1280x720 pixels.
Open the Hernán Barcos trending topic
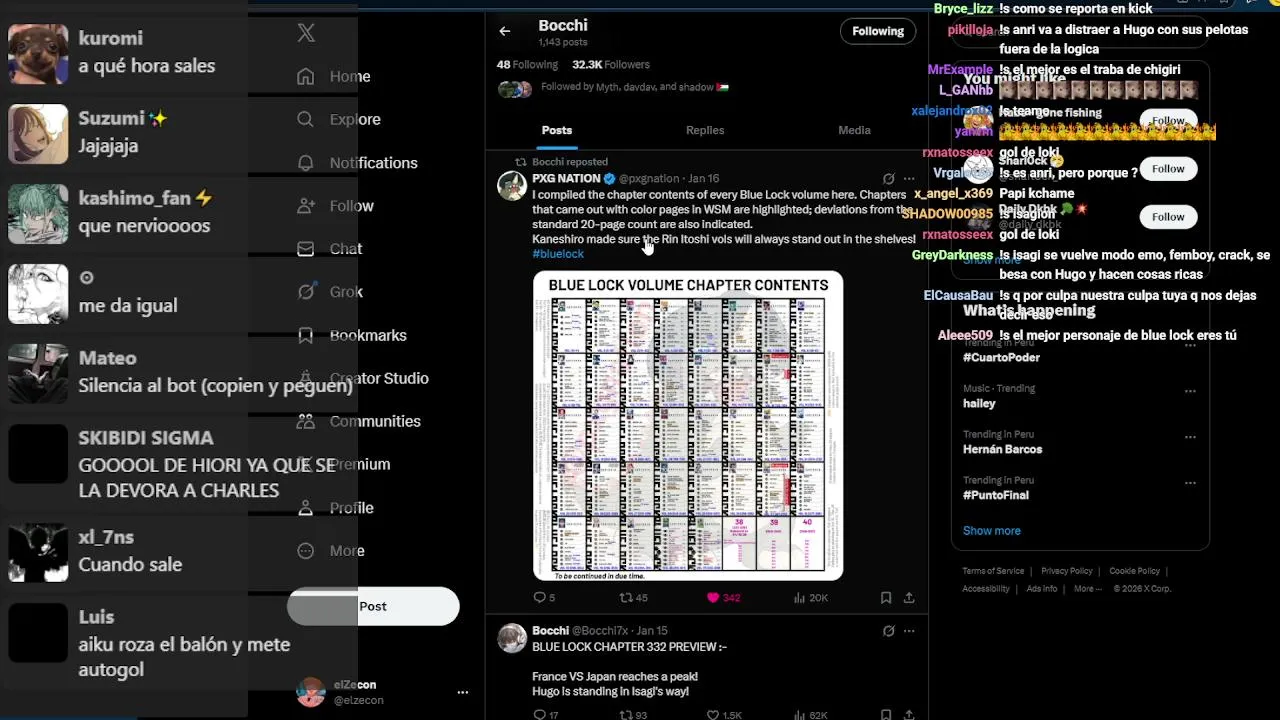[x=1002, y=449]
